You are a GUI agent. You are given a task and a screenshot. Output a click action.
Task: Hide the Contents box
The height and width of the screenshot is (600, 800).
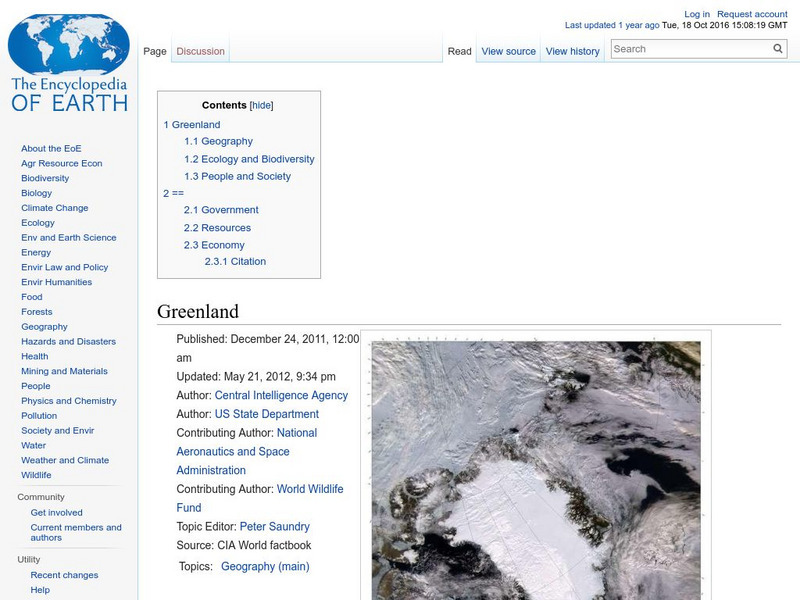coord(262,104)
